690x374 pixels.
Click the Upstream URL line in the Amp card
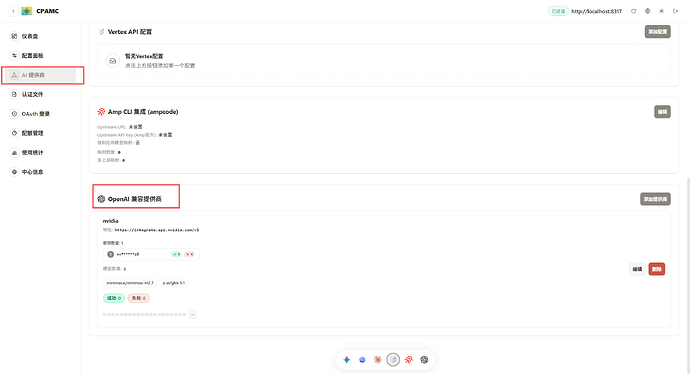pos(119,127)
